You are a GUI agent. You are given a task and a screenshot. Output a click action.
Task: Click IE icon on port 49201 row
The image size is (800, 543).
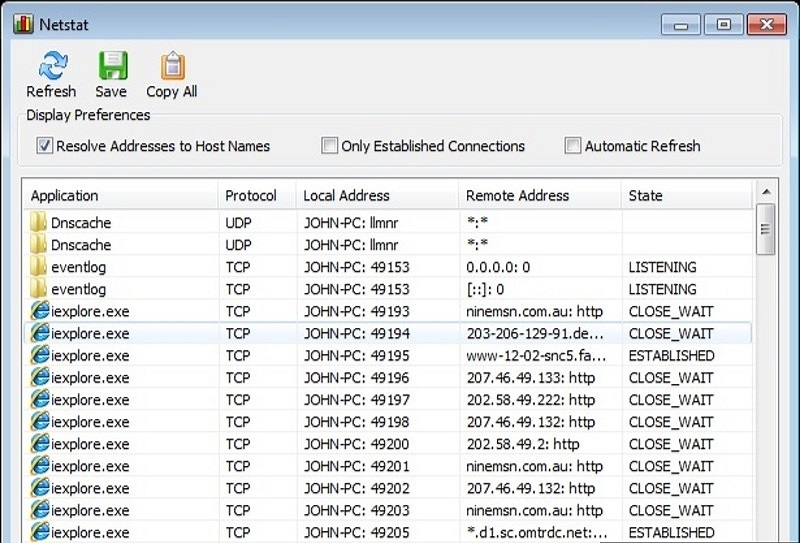(x=40, y=465)
